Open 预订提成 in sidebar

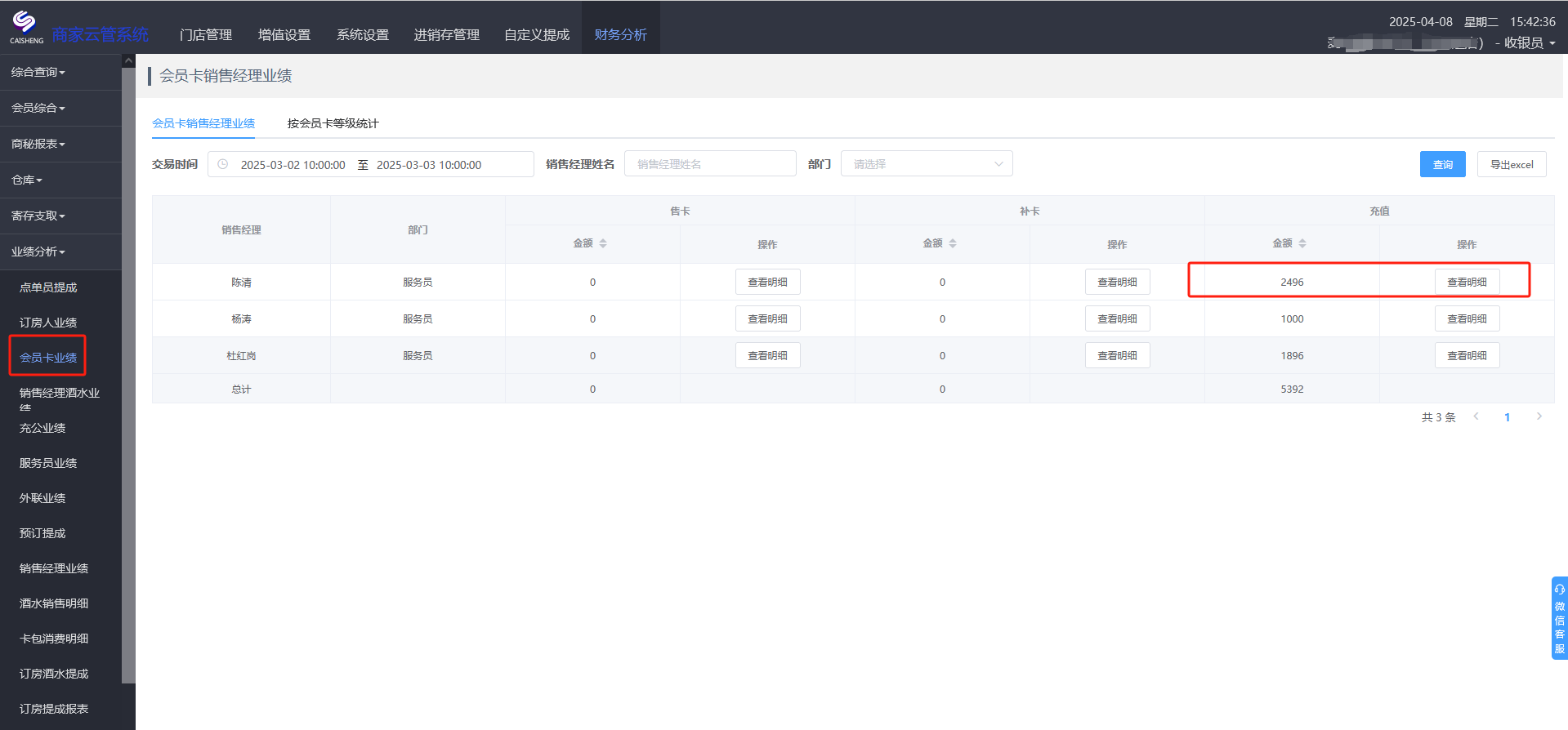pyautogui.click(x=42, y=533)
